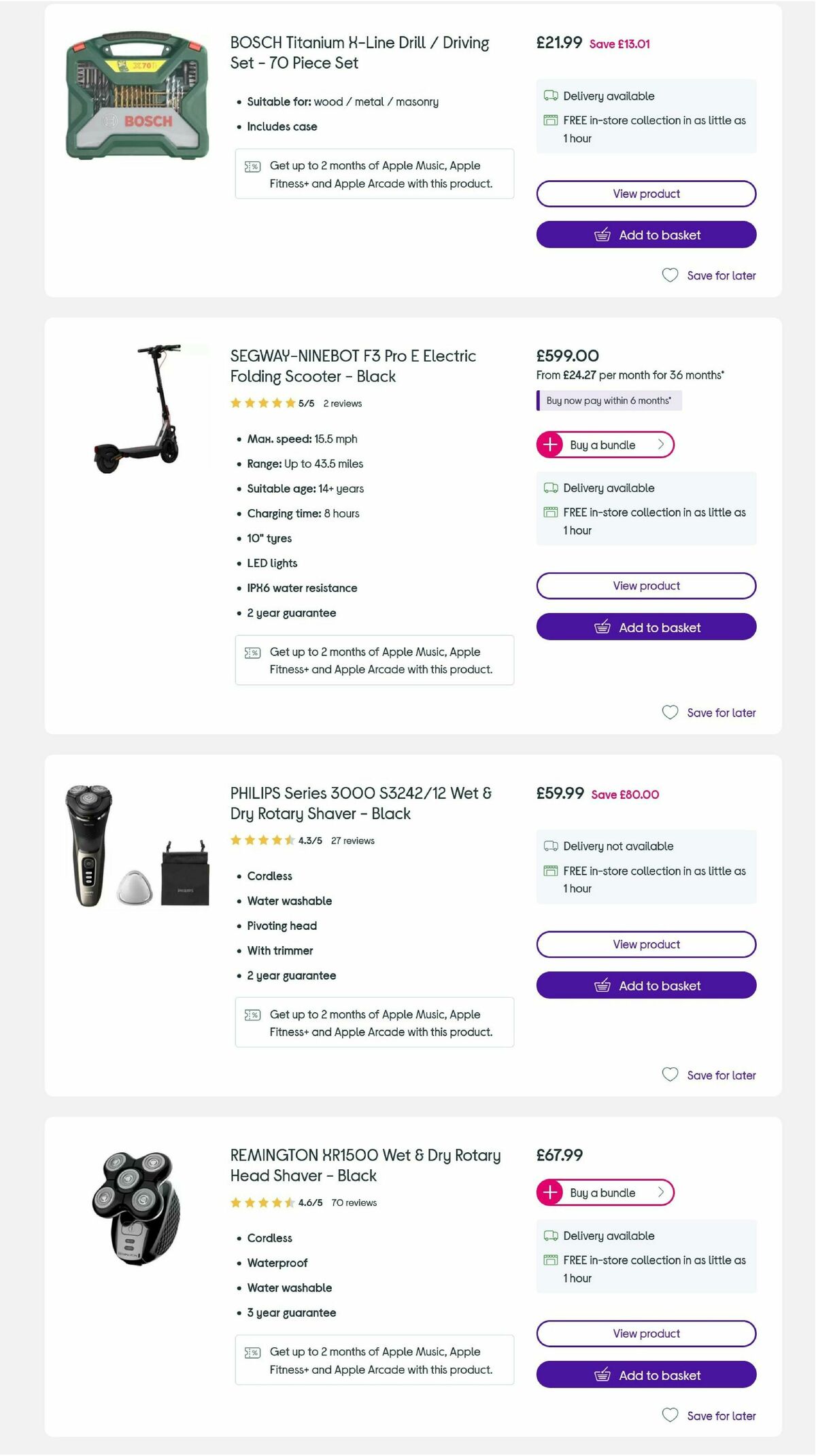Open the 2 reviews link for Segway scooter
The height and width of the screenshot is (1456, 816).
342,402
